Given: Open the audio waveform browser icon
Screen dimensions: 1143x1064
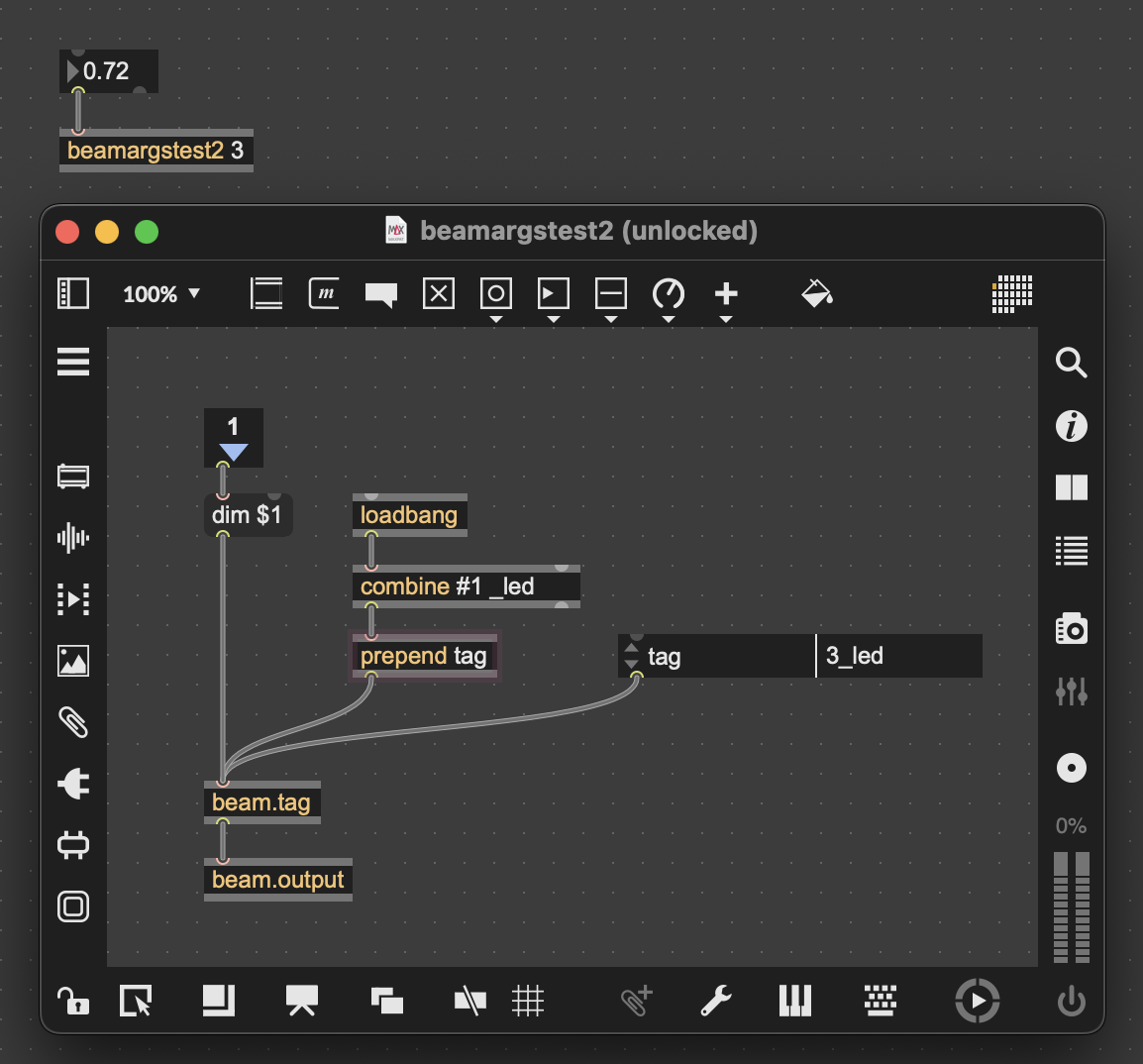Looking at the screenshot, I should click(73, 538).
